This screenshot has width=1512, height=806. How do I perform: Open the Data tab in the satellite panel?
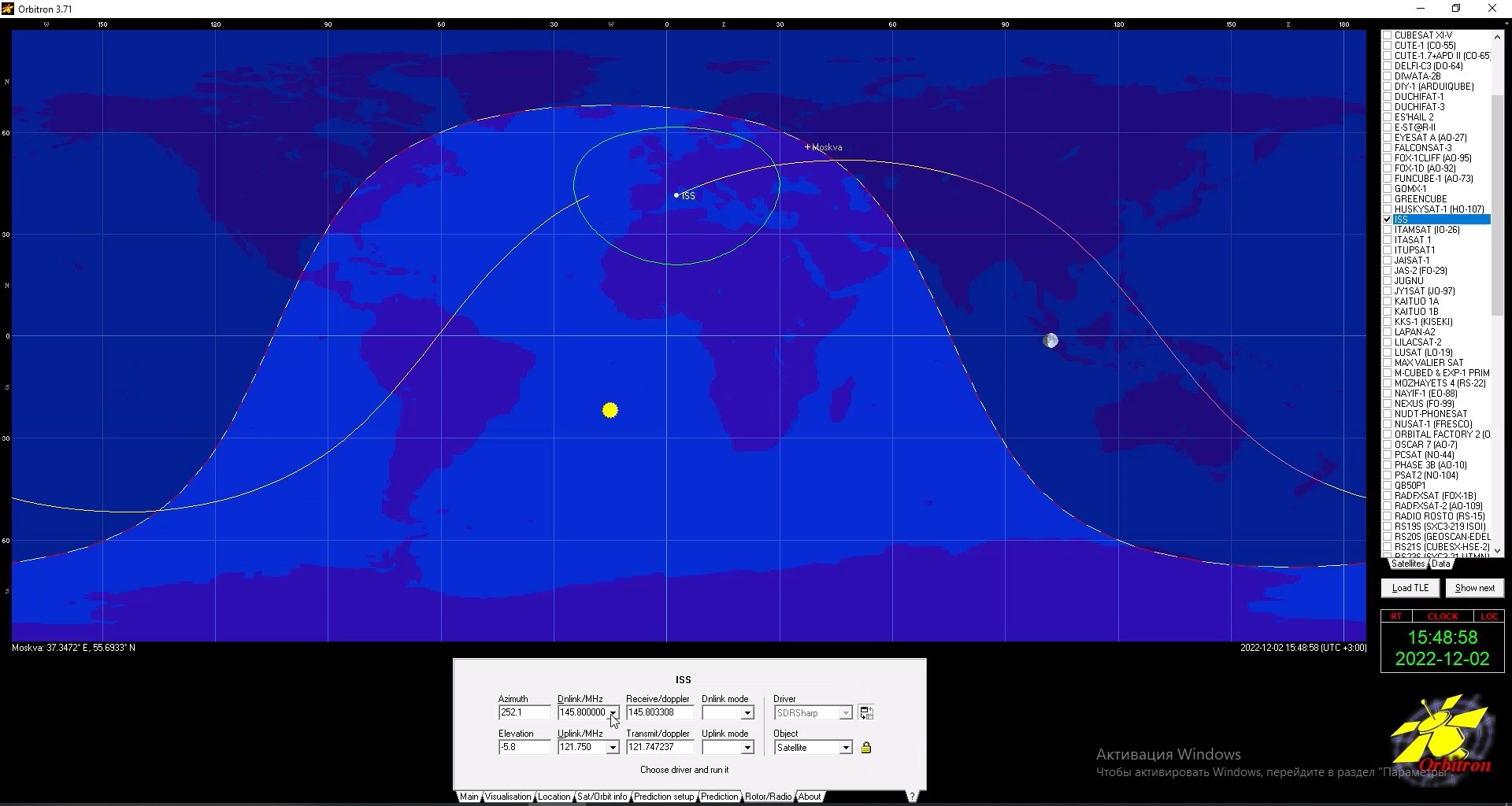click(1441, 564)
